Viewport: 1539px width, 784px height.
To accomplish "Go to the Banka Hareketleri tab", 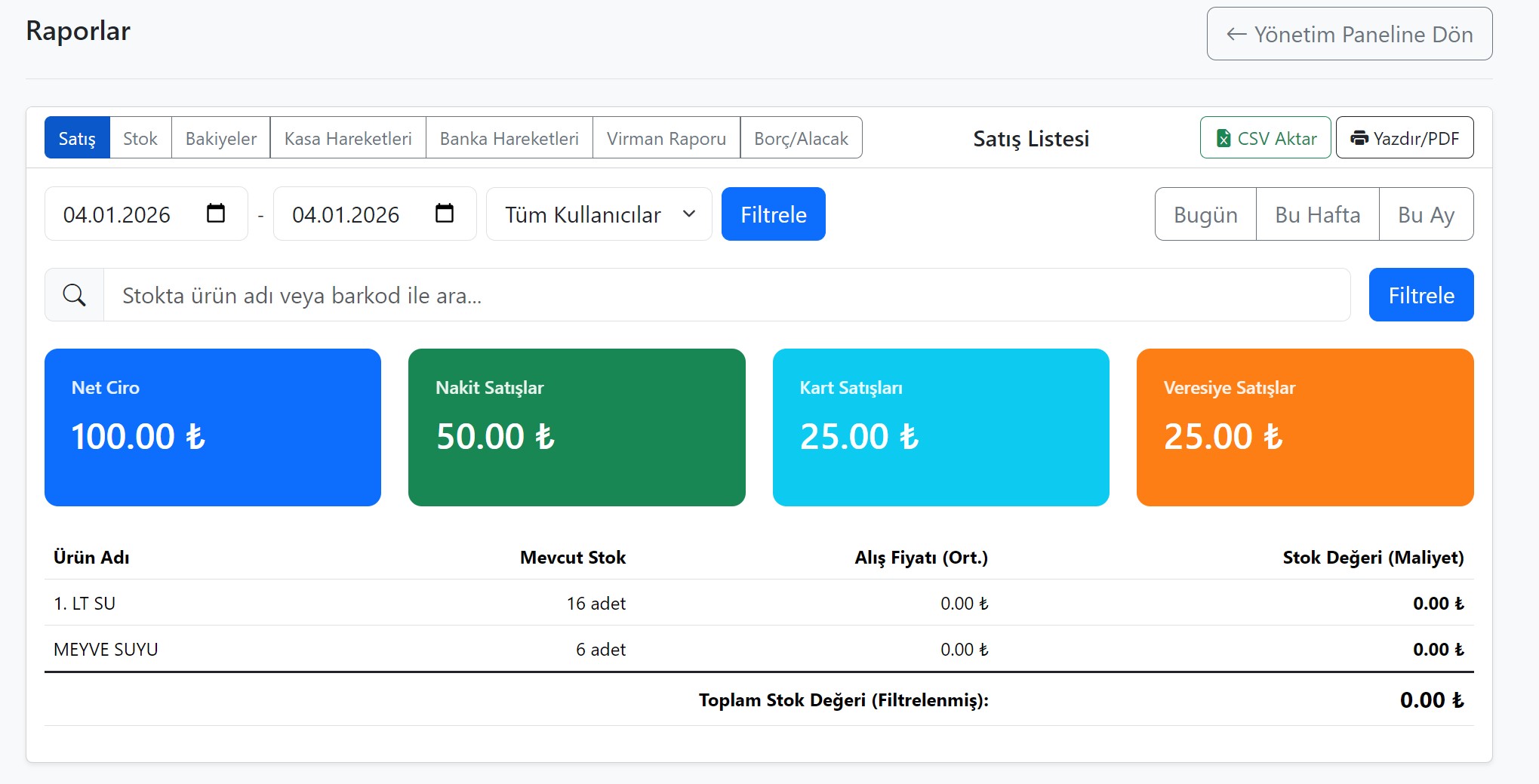I will coord(509,138).
